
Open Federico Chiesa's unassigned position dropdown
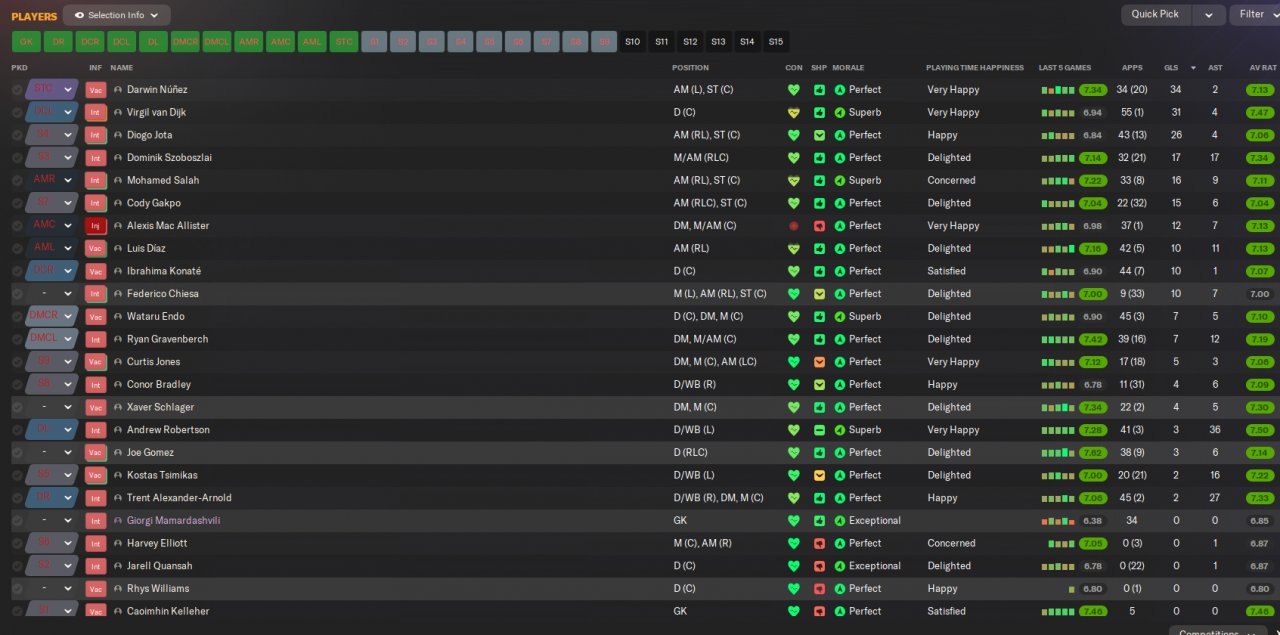(x=53, y=294)
